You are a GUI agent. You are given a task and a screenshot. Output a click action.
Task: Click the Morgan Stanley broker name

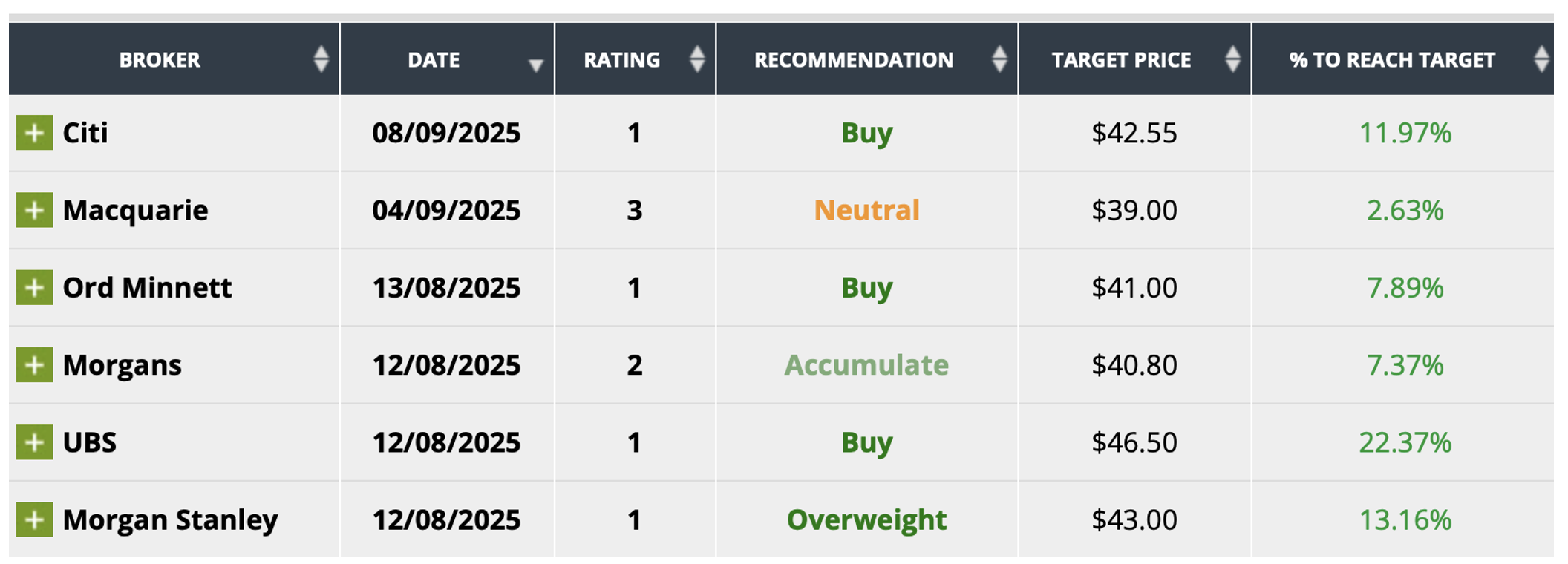(x=170, y=519)
